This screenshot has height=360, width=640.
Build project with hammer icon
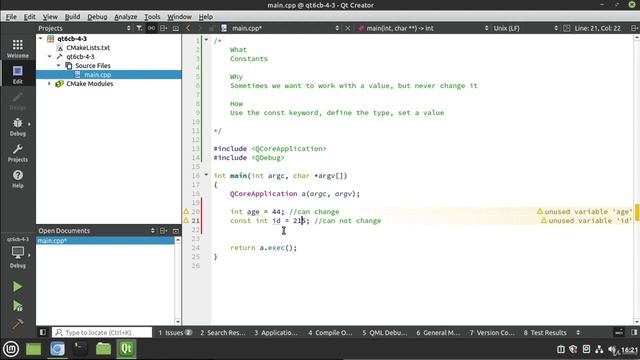click(17, 324)
